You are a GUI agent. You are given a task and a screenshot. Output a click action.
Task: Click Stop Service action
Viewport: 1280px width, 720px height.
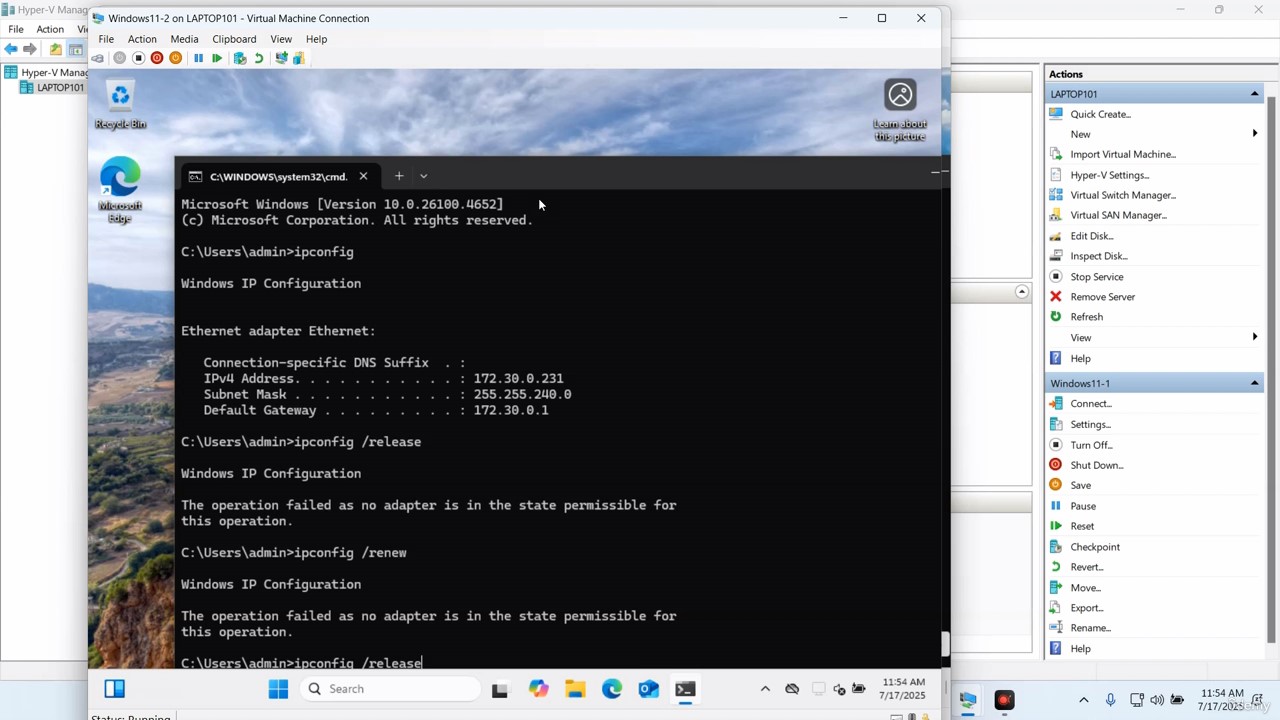[1097, 277]
